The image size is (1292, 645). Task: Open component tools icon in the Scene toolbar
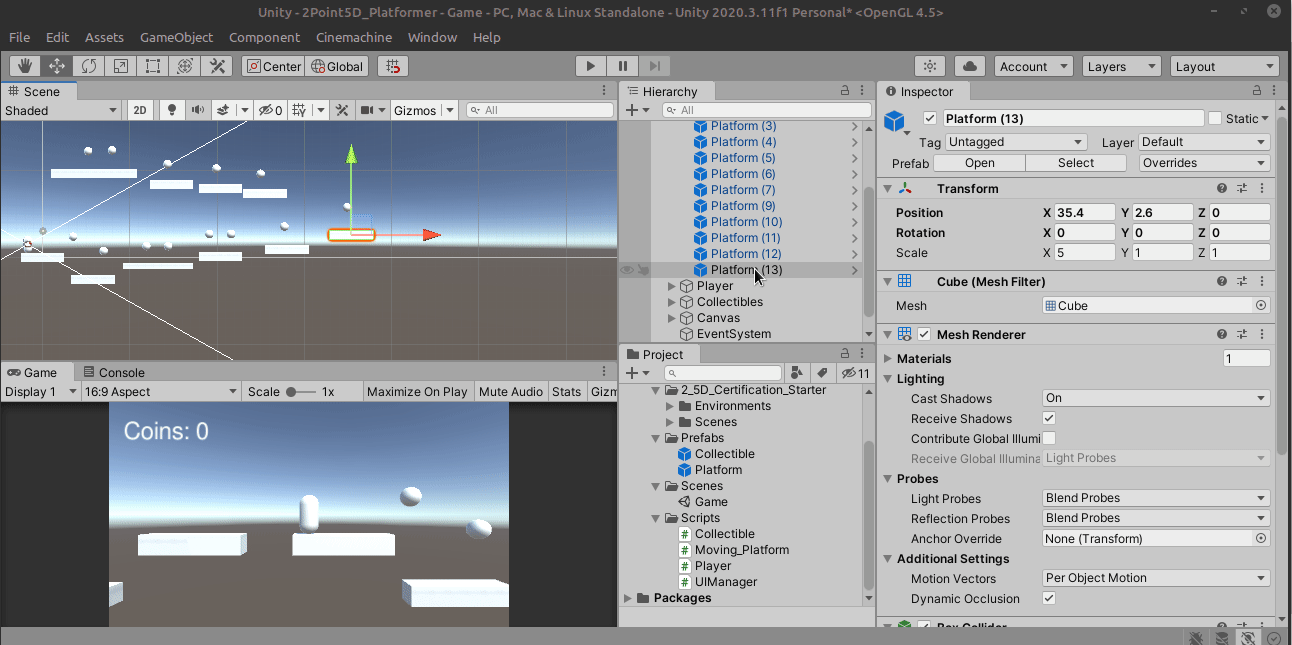tap(342, 110)
